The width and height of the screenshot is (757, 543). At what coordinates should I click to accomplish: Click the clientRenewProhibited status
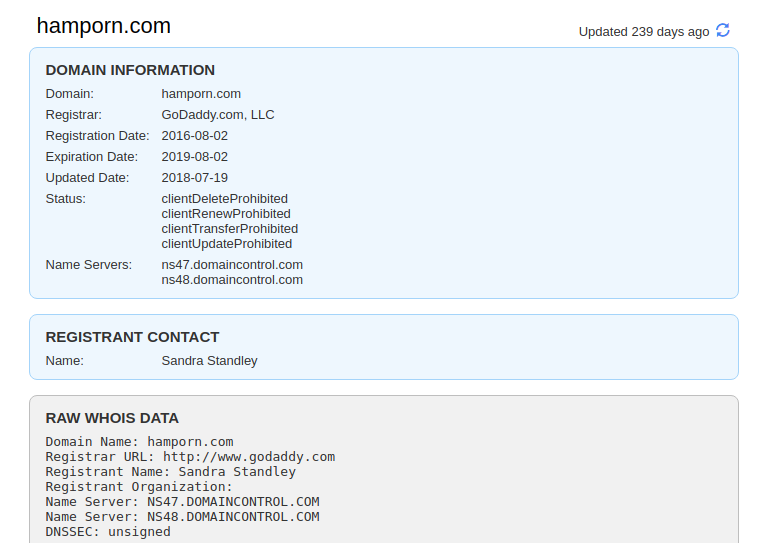point(226,214)
